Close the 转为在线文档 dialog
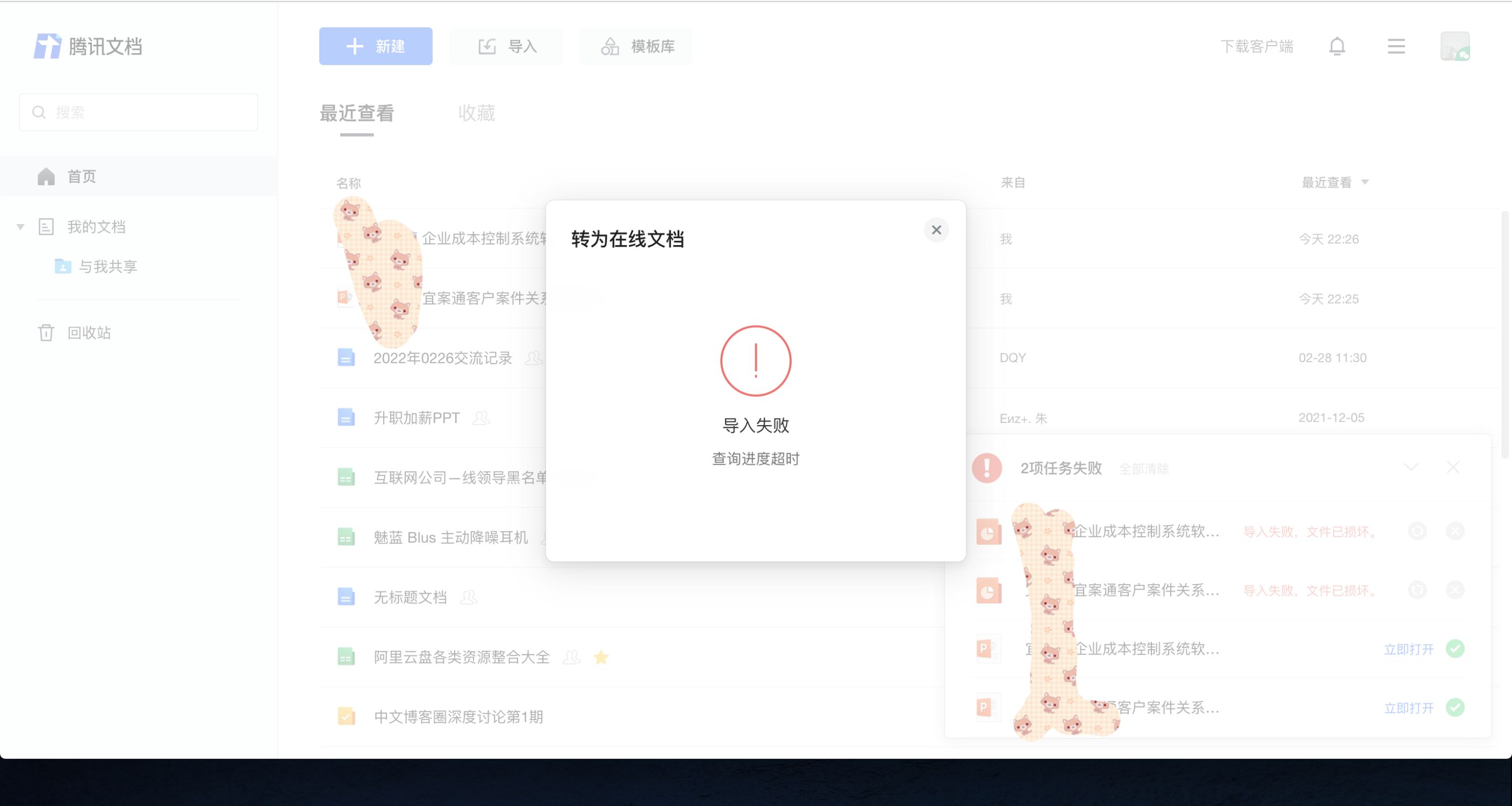The image size is (1512, 806). [x=936, y=230]
